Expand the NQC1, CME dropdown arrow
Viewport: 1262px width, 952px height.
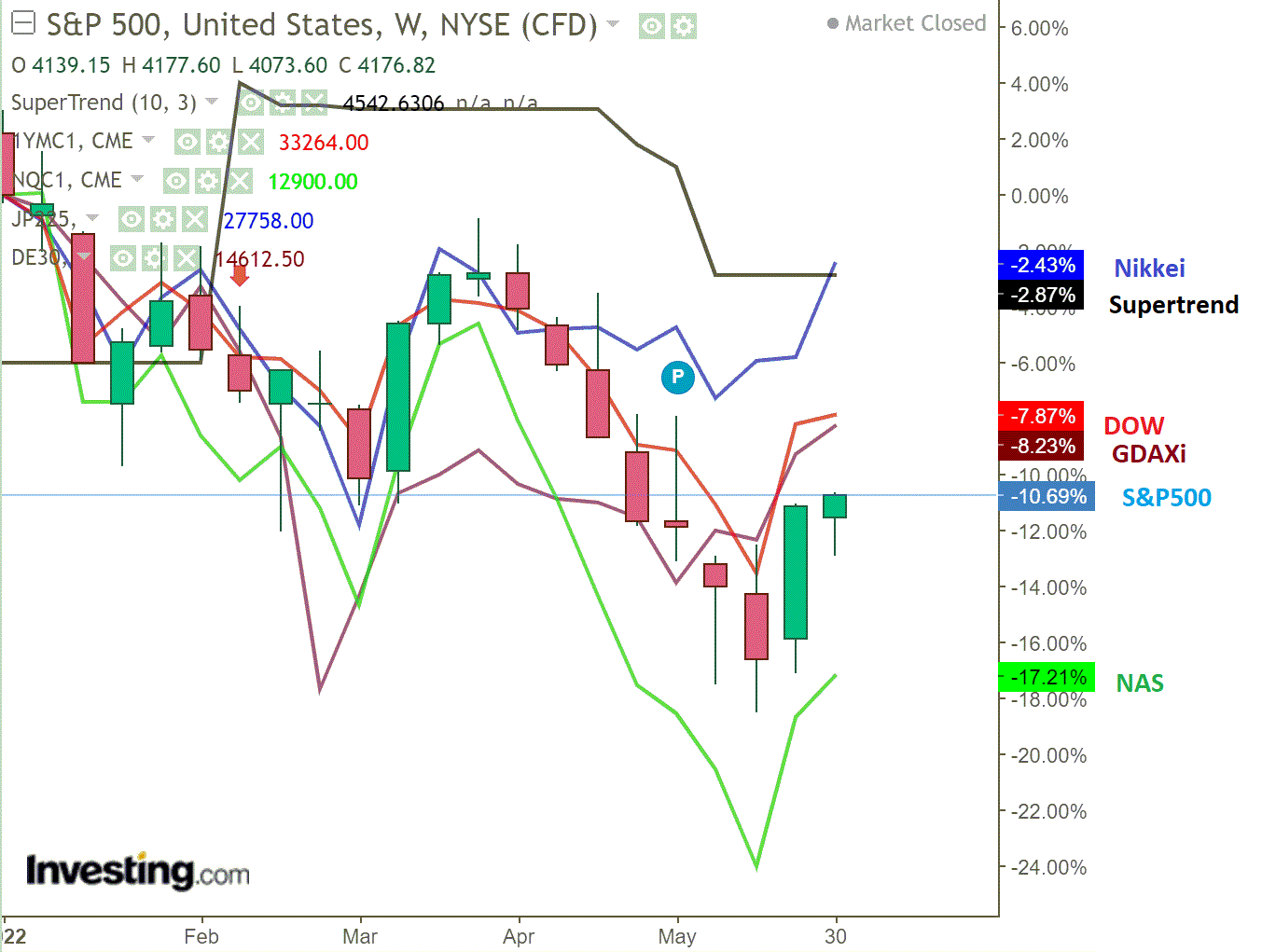137,179
